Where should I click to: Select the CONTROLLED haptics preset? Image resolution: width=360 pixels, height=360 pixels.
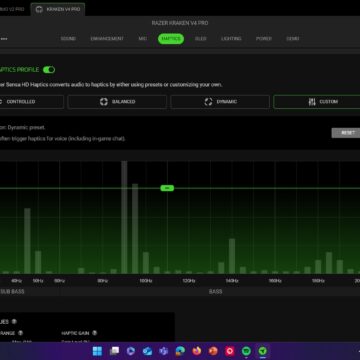32,102
